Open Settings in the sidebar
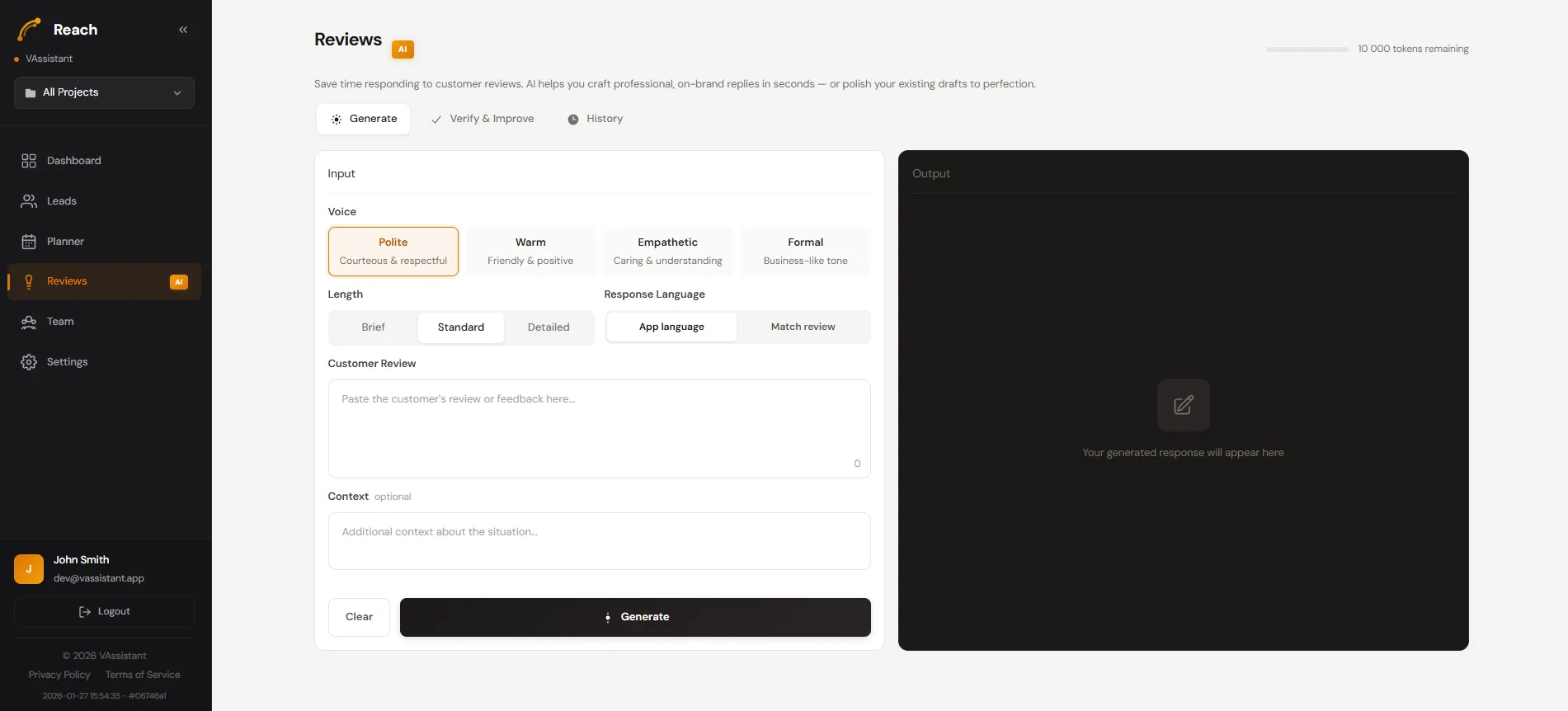This screenshot has width=1568, height=711. [104, 362]
